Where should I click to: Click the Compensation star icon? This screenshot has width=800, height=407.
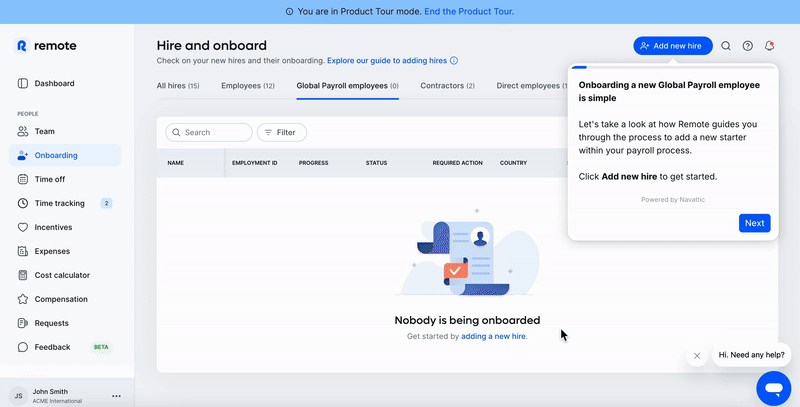coord(22,299)
